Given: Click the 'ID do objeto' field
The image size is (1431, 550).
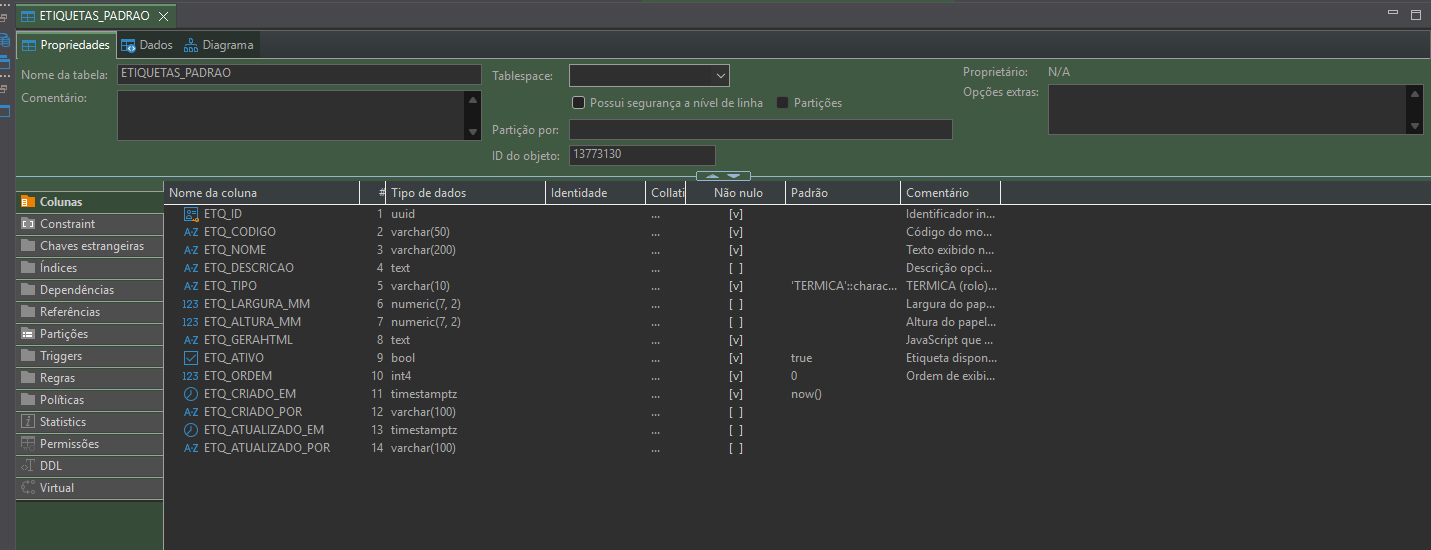Looking at the screenshot, I should click(x=642, y=155).
